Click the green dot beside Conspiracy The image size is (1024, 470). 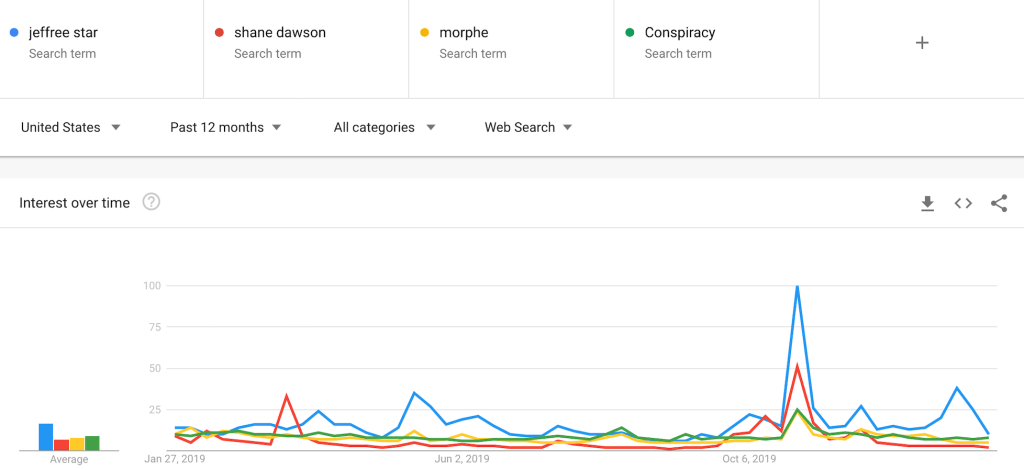(x=630, y=33)
